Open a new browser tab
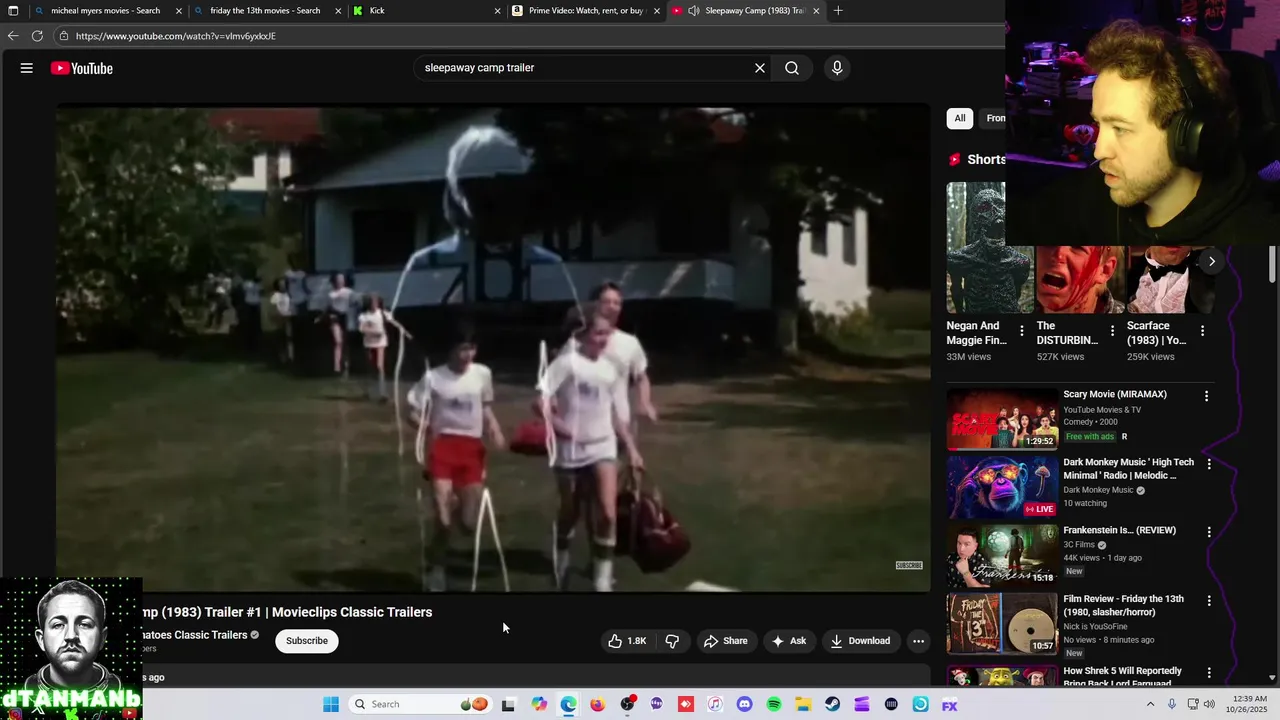The height and width of the screenshot is (720, 1280). [838, 11]
